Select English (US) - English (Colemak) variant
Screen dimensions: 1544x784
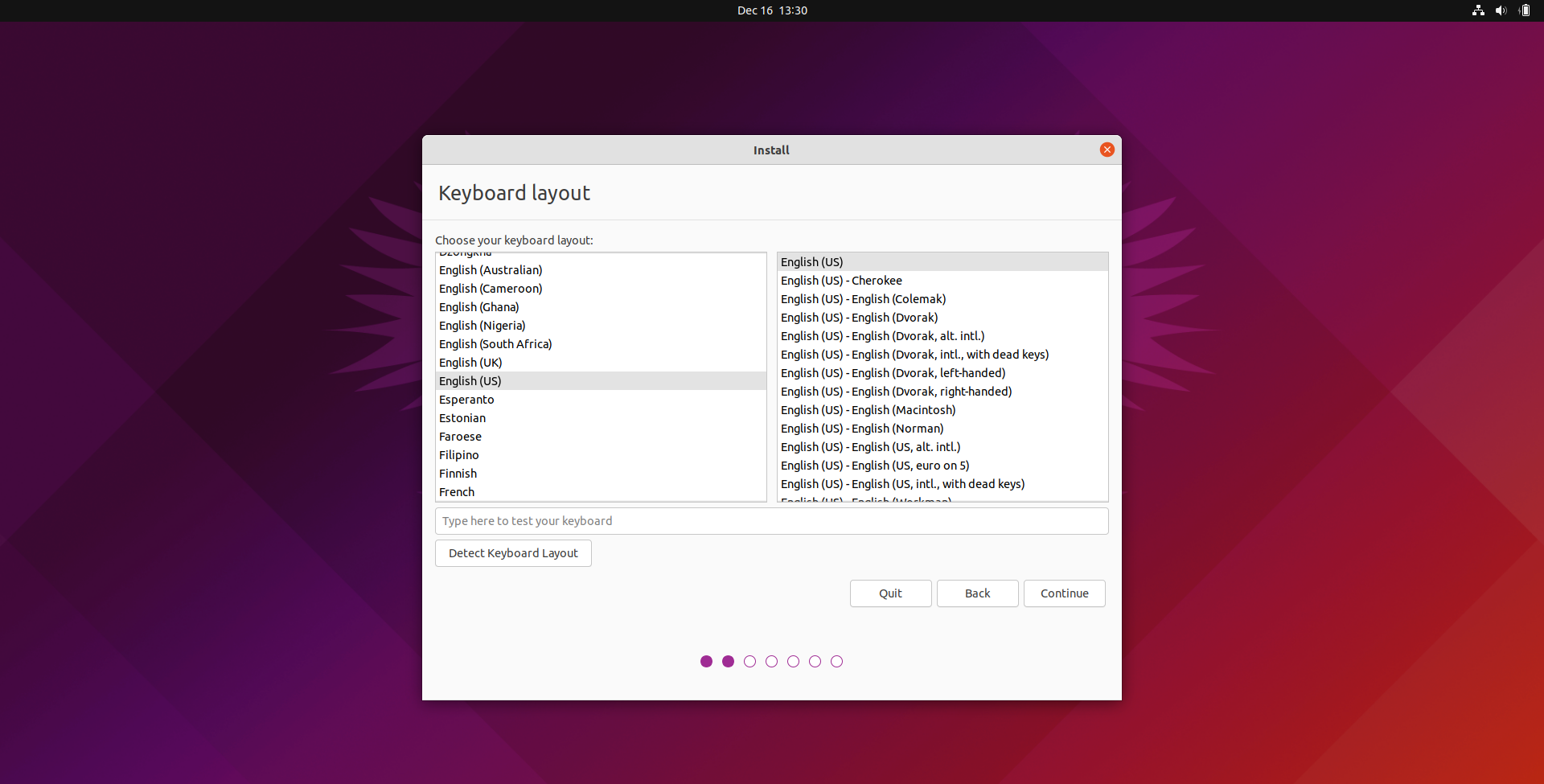942,299
